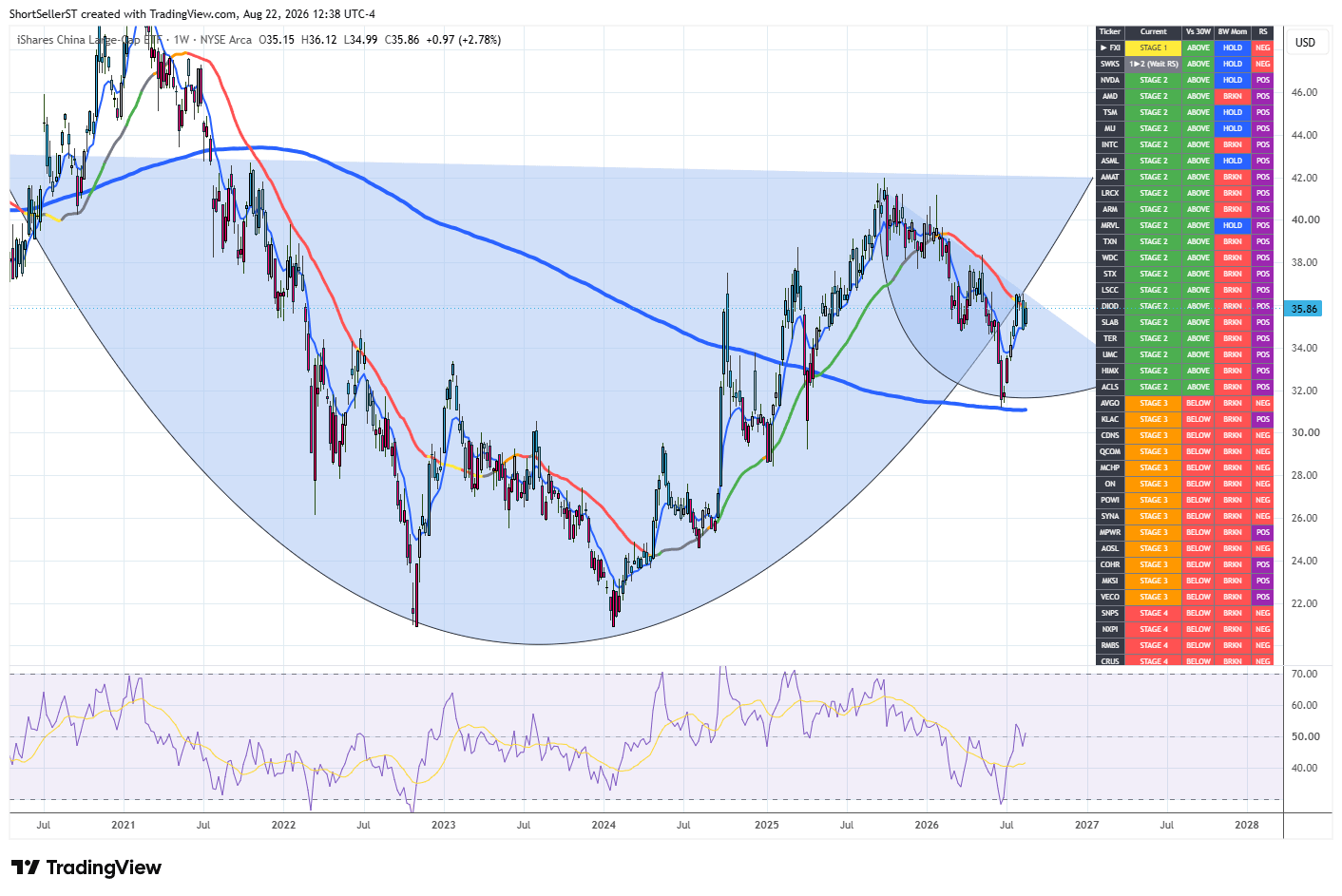Click the iShares China Large-Cap ETF symbol title
The image size is (1342, 896).
coord(91,40)
